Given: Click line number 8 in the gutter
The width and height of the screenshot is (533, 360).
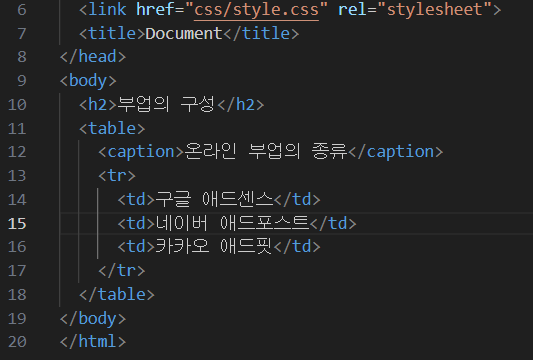Looking at the screenshot, I should 22,56.
